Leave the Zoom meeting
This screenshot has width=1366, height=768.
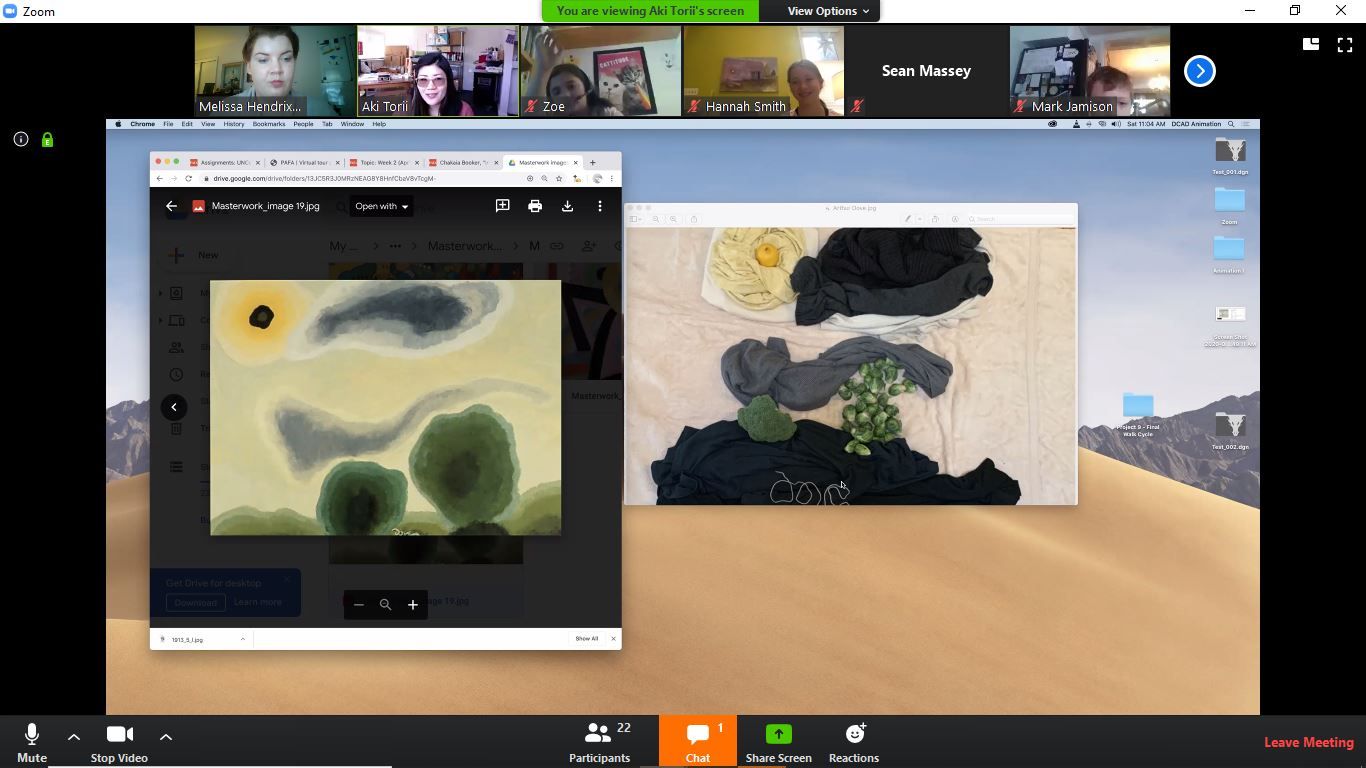[x=1308, y=742]
